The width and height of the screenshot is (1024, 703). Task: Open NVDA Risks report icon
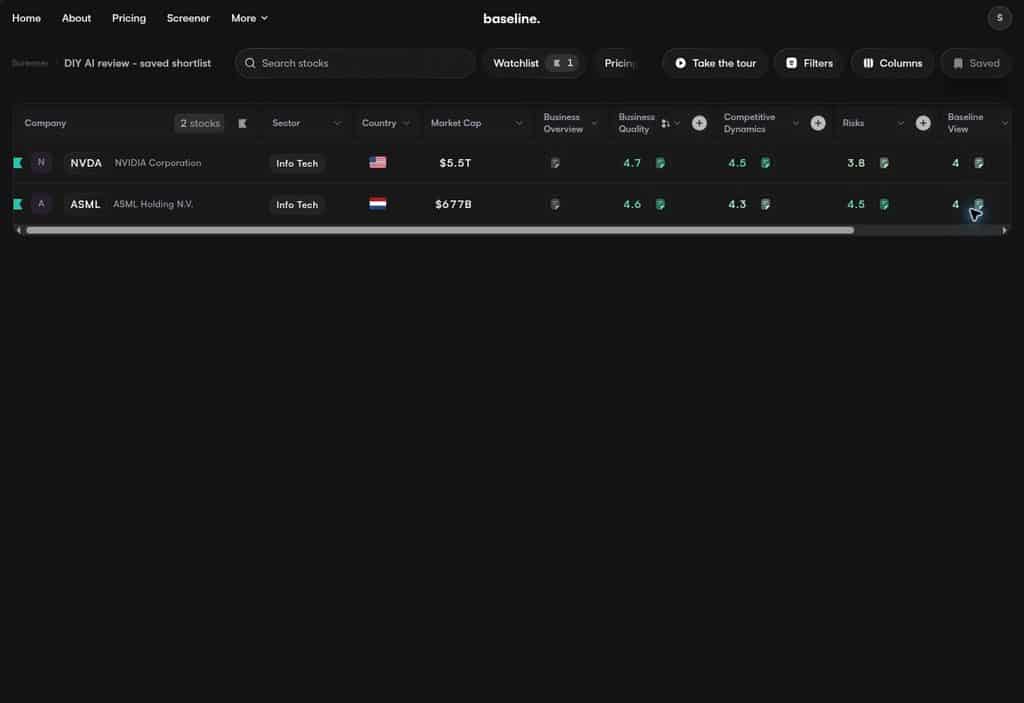click(x=884, y=163)
